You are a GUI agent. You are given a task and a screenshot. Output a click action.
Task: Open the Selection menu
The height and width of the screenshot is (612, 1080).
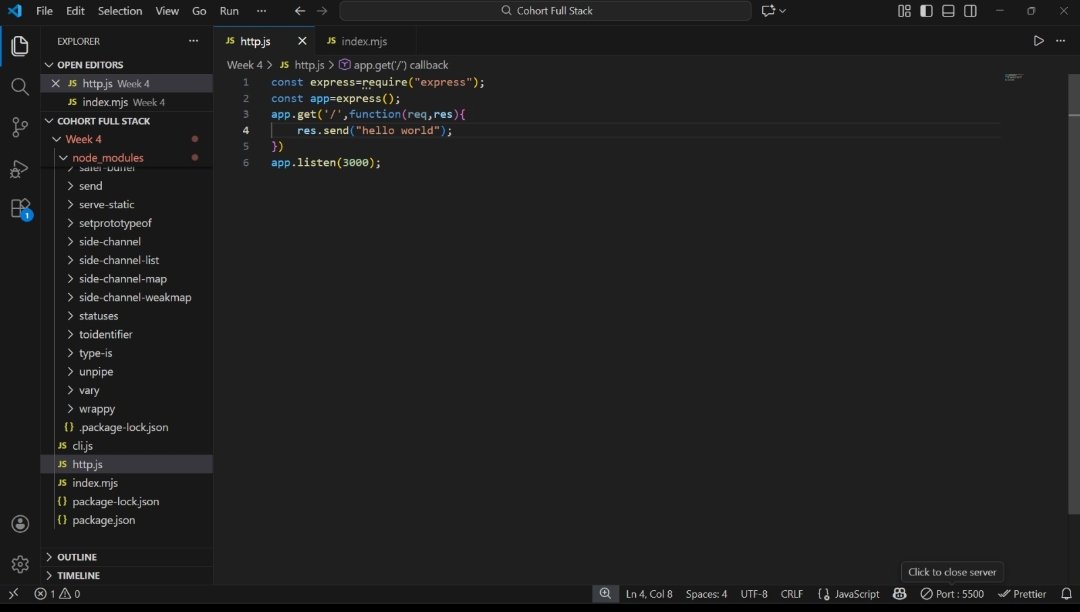[x=120, y=11]
